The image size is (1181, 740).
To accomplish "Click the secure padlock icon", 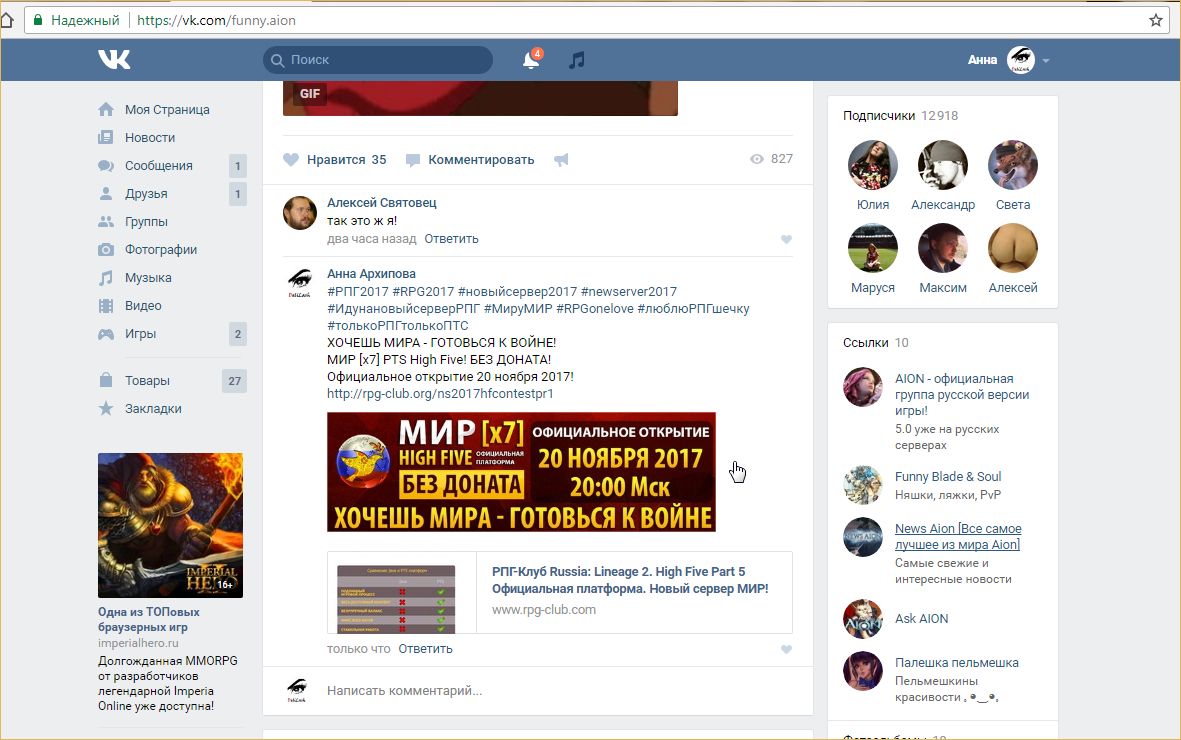I will click(38, 20).
